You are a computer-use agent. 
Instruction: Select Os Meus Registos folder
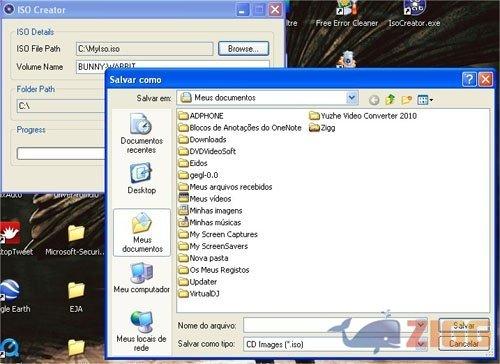[214, 270]
